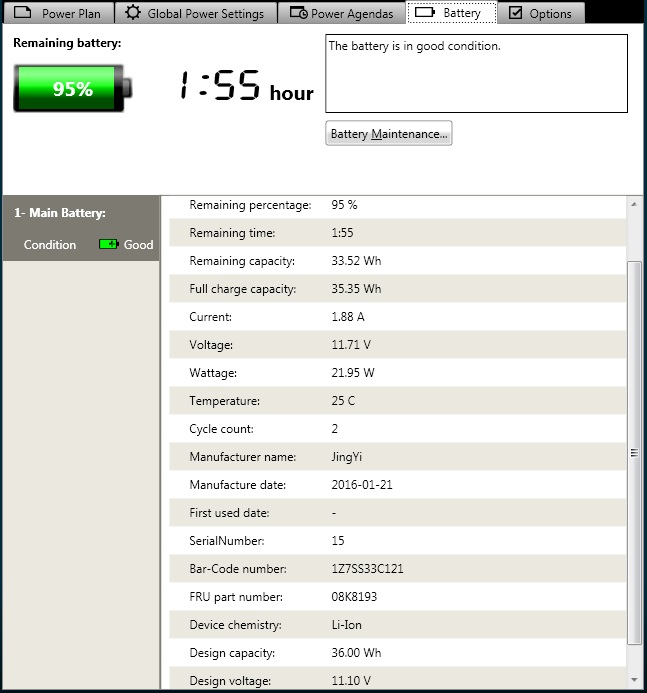647x693 pixels.
Task: Click the Global Power Settings gear icon
Action: tap(133, 13)
